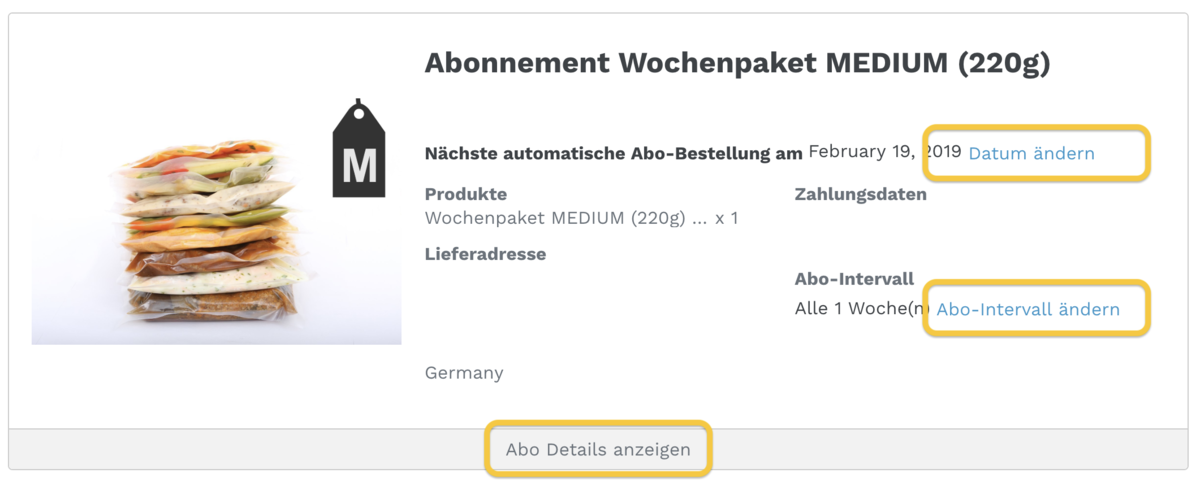Click the x 1 product quantity
Screen dimensions: 1200x486
point(727,218)
